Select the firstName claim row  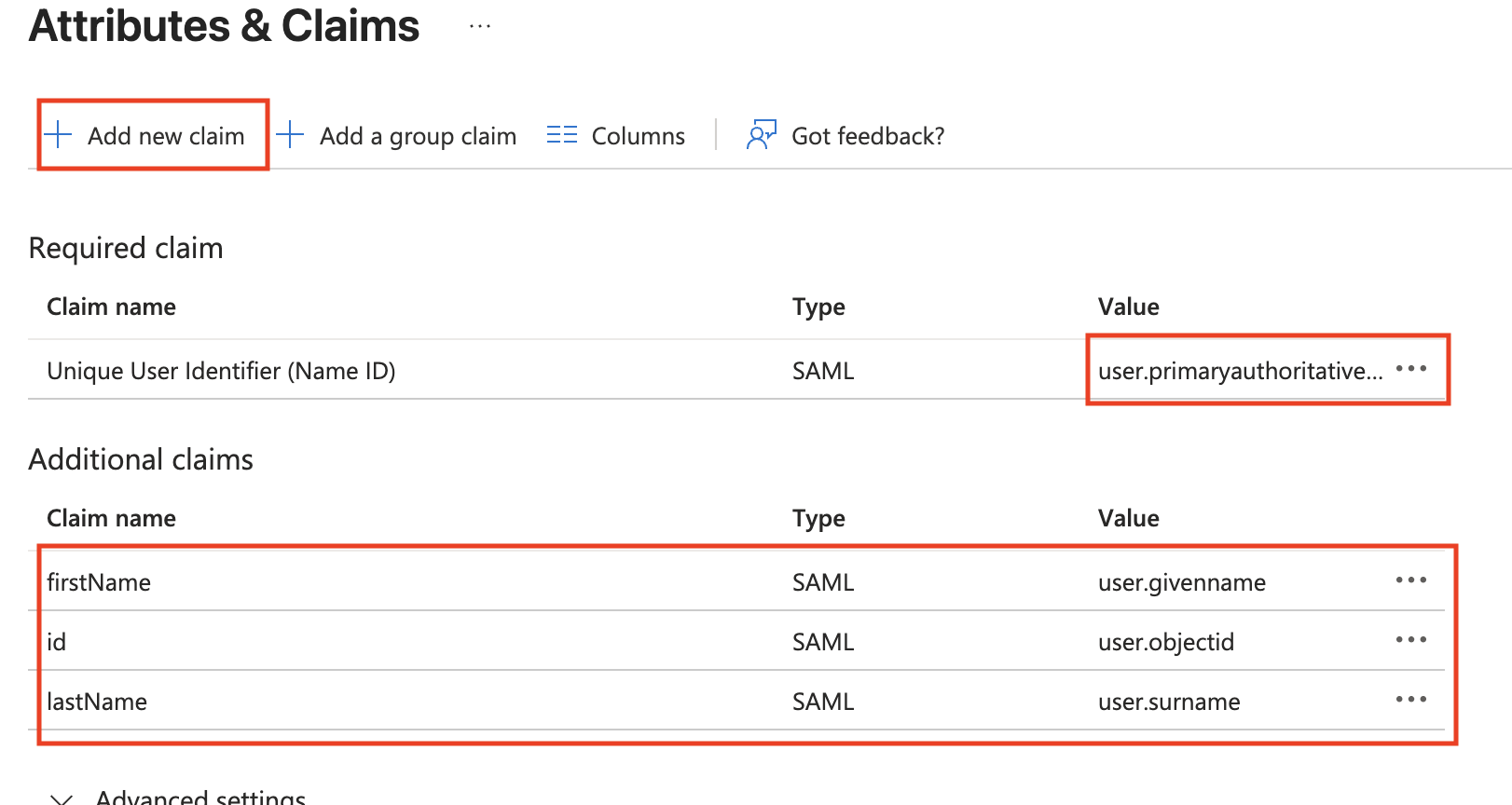[99, 582]
